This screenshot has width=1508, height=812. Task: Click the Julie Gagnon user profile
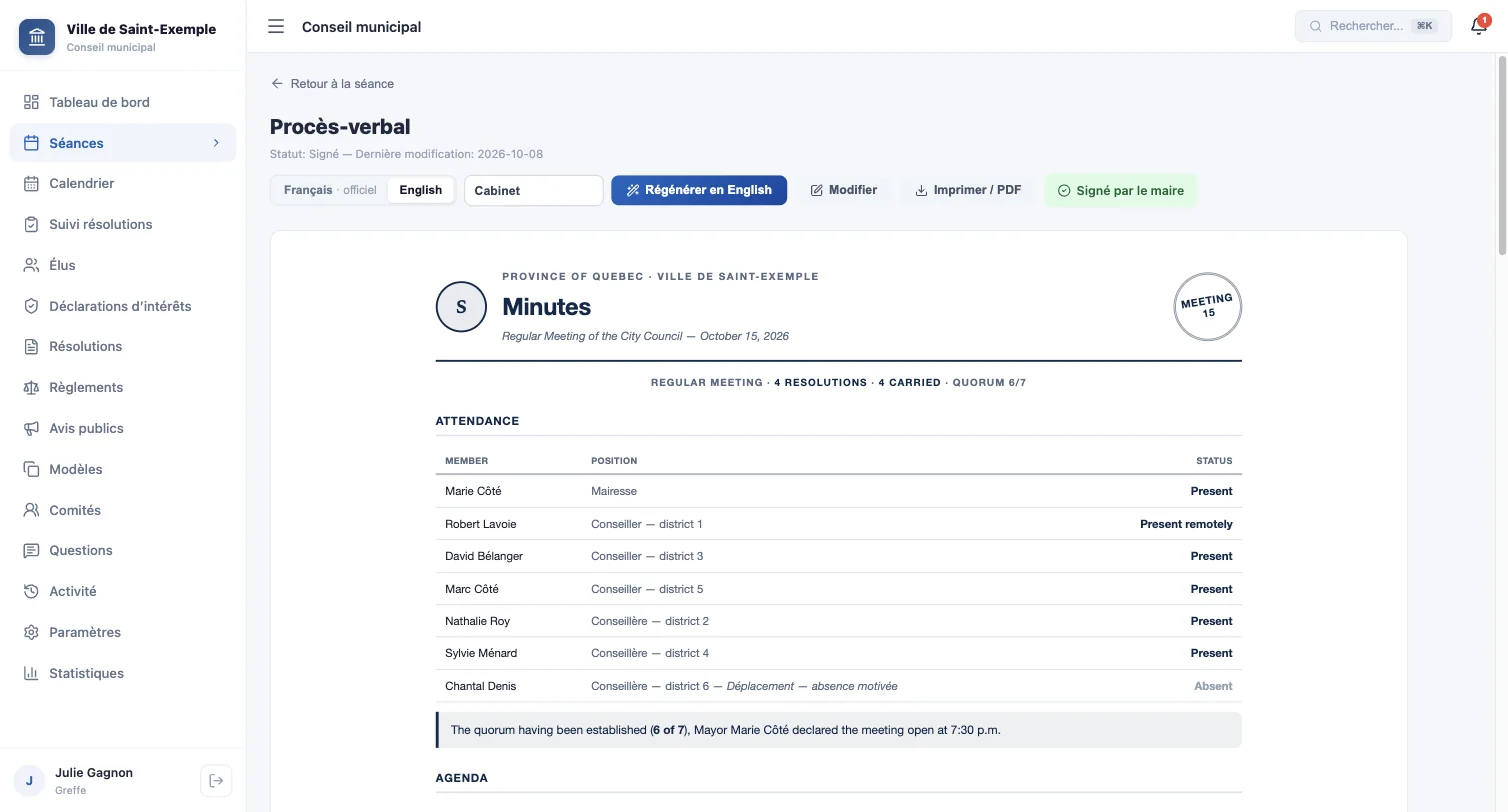click(92, 781)
